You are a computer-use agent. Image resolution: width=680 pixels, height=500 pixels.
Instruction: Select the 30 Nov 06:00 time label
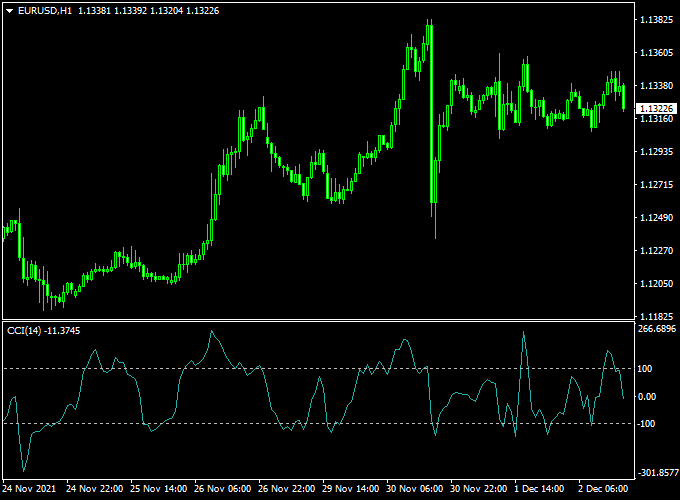[x=415, y=489]
